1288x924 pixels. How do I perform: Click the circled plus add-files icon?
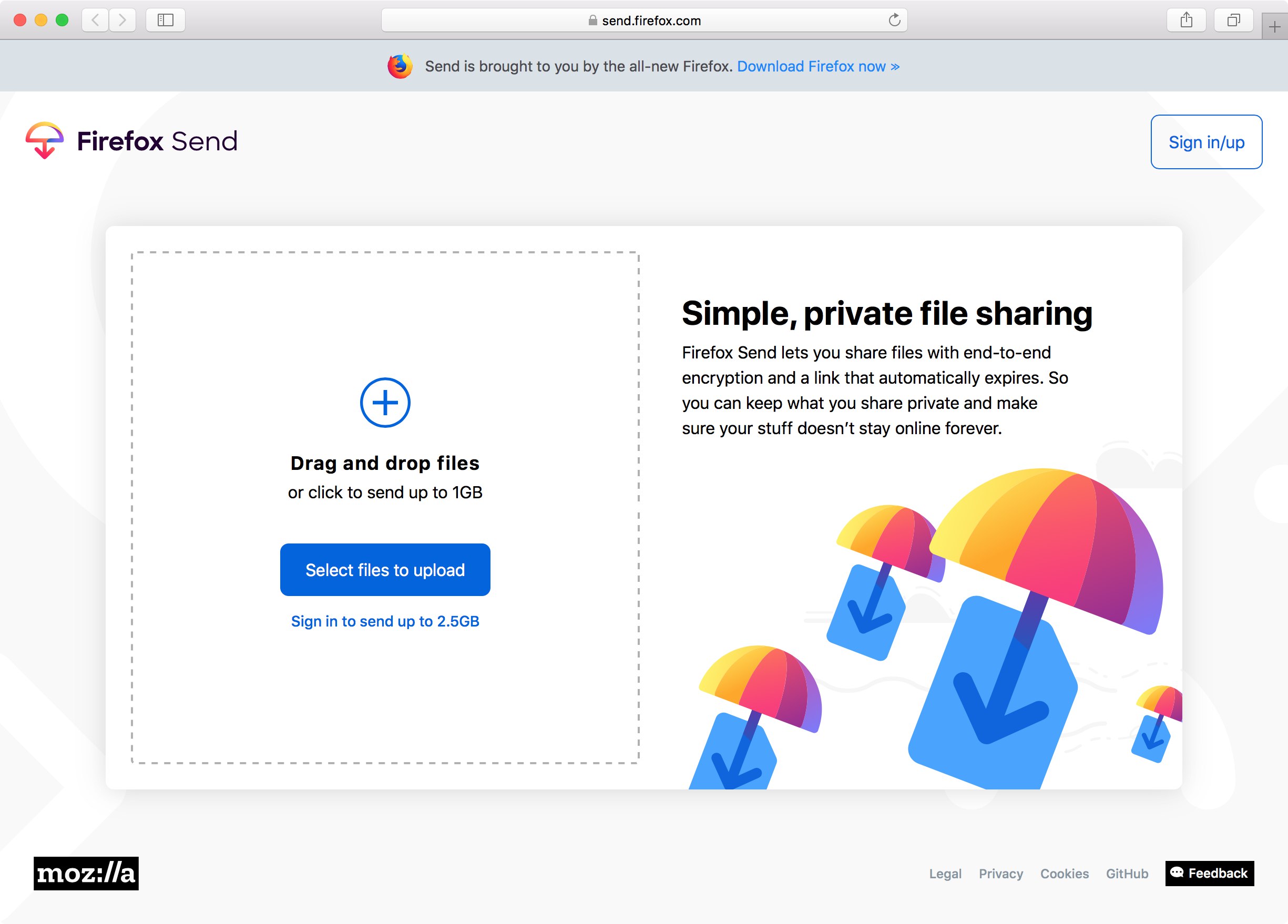385,403
